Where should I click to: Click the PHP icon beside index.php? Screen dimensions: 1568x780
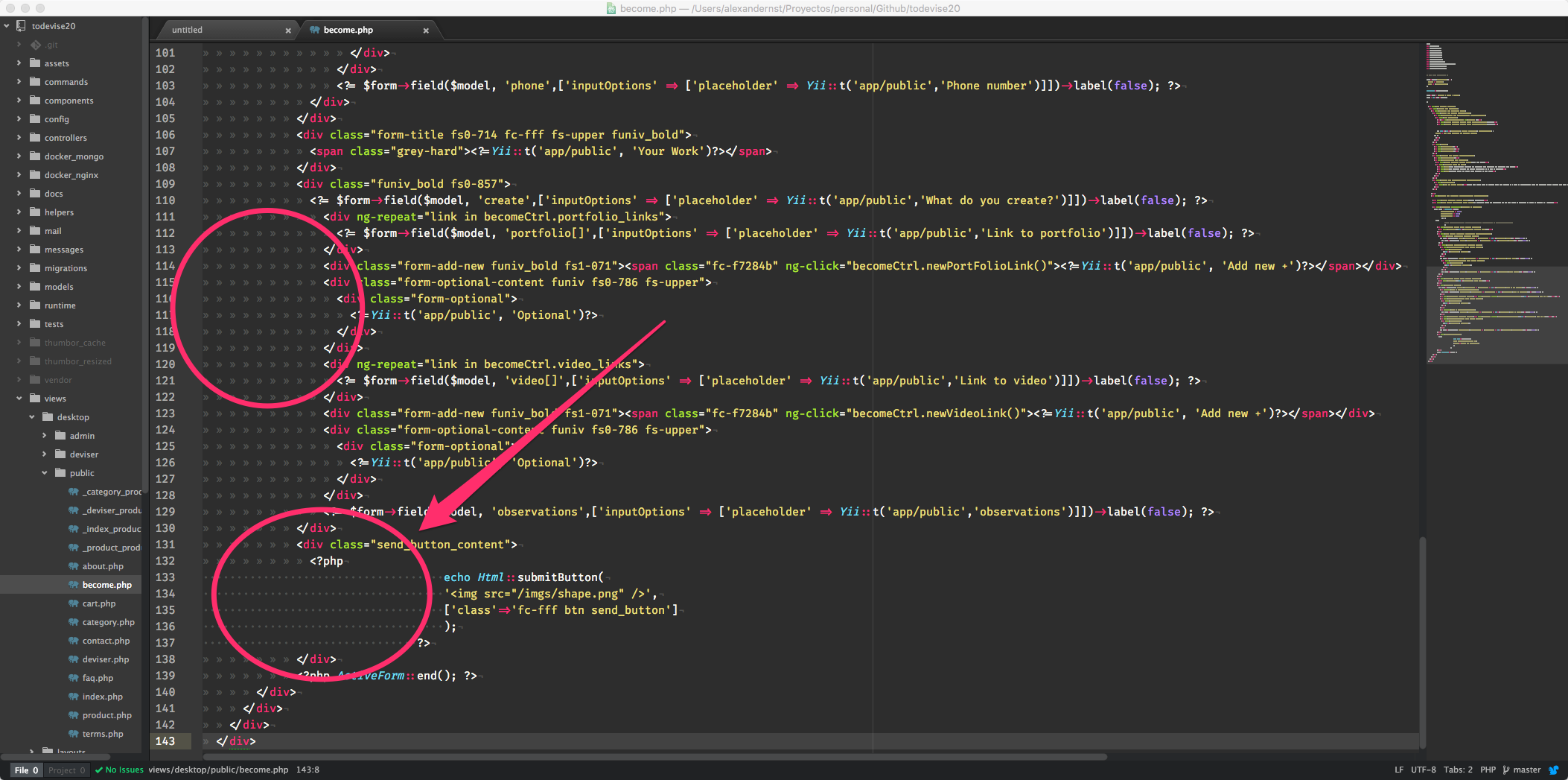(x=74, y=697)
